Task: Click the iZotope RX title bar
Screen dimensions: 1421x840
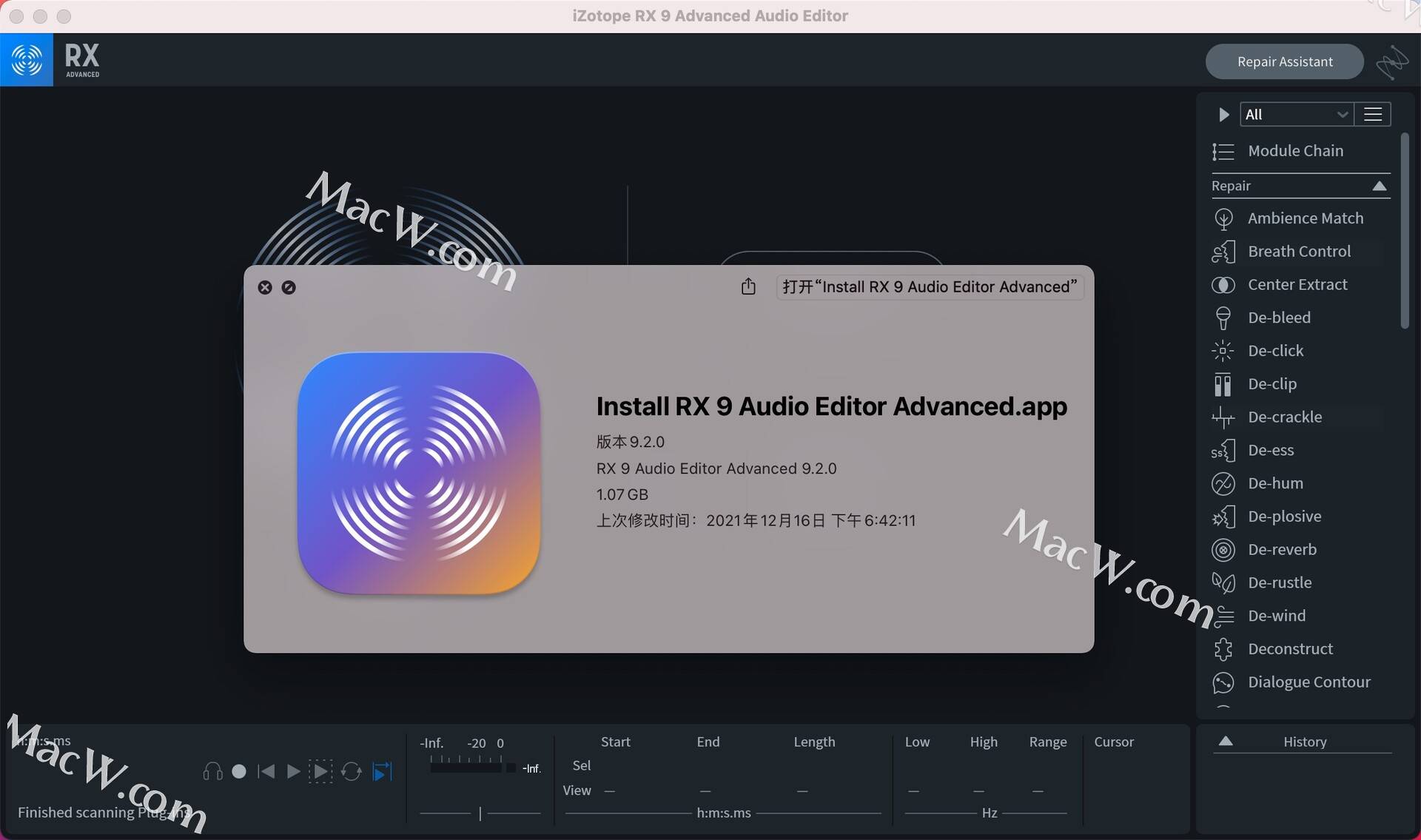Action: pyautogui.click(x=710, y=16)
